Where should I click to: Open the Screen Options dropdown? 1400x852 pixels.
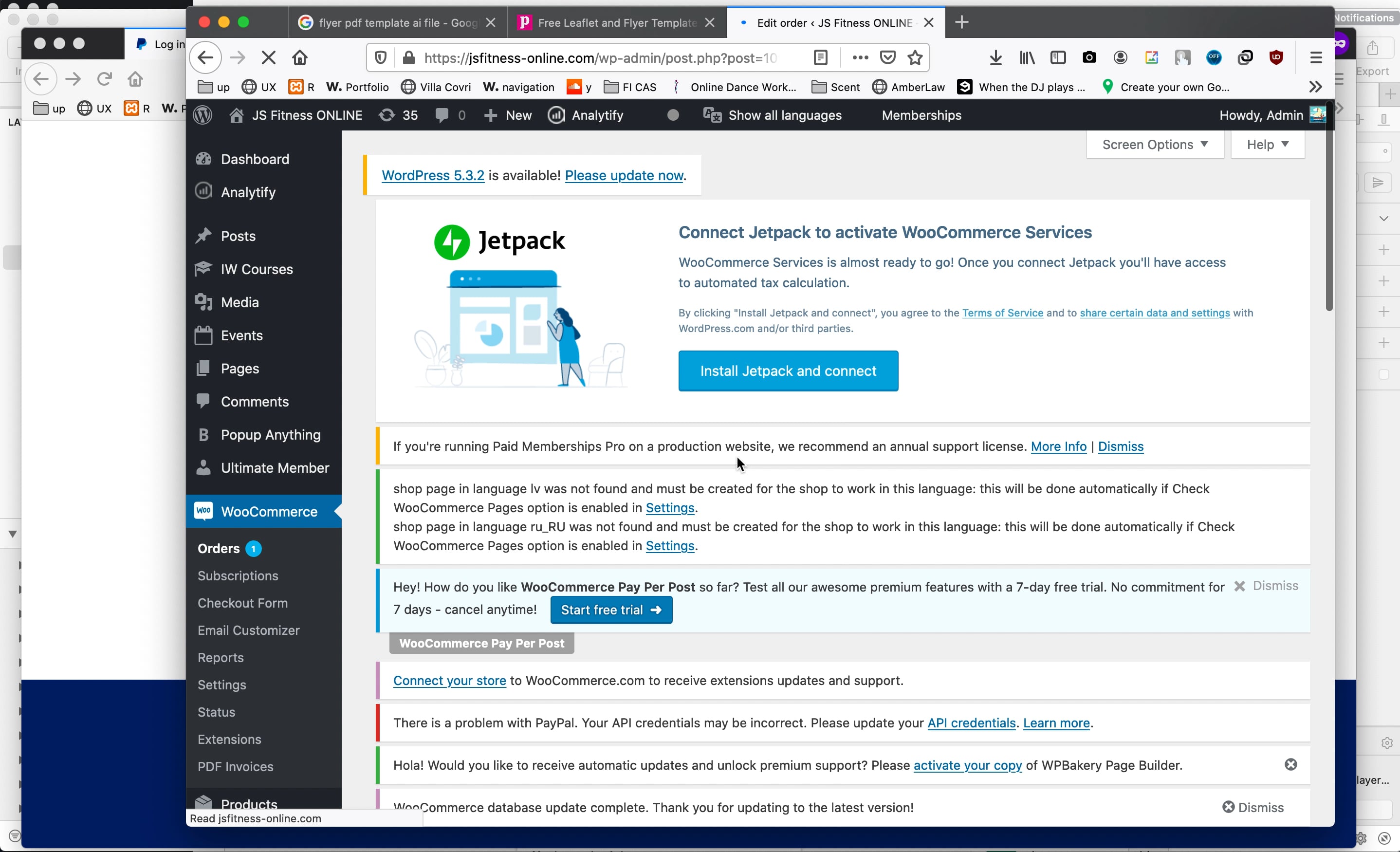[1154, 145]
